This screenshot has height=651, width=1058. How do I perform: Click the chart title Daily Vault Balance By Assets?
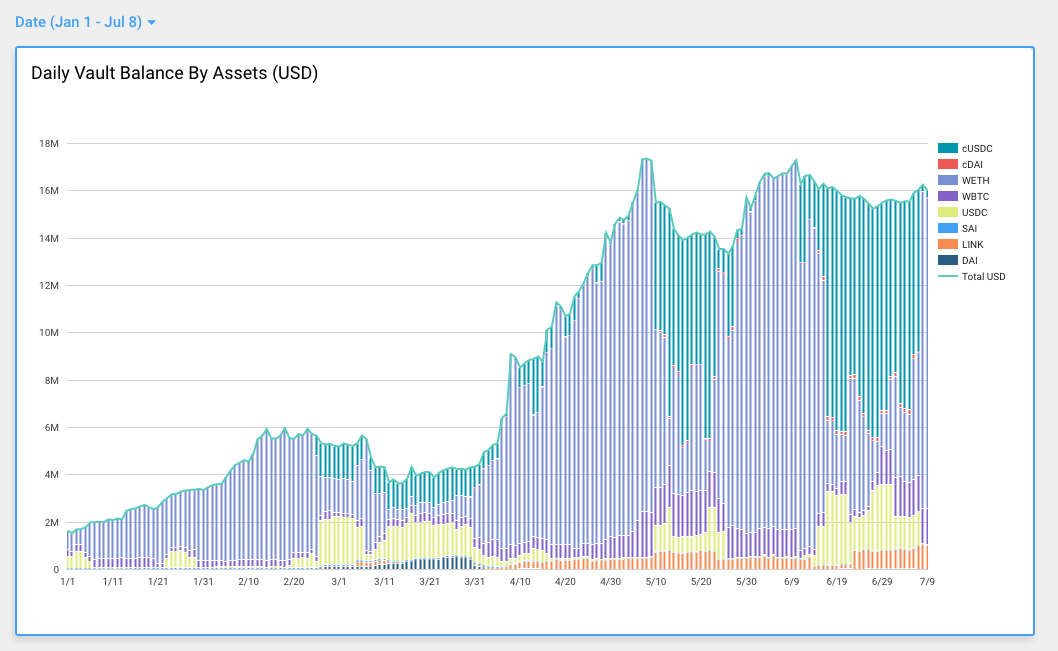[174, 73]
